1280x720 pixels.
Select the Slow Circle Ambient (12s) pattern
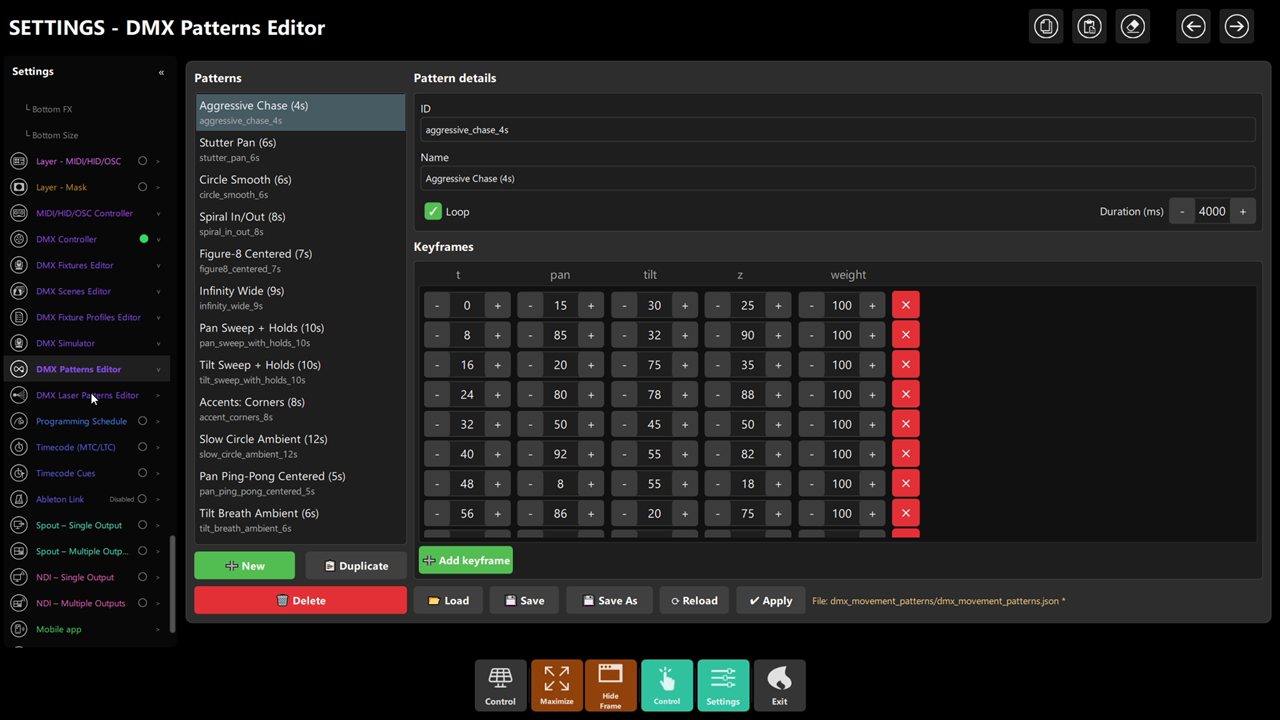[x=300, y=445]
